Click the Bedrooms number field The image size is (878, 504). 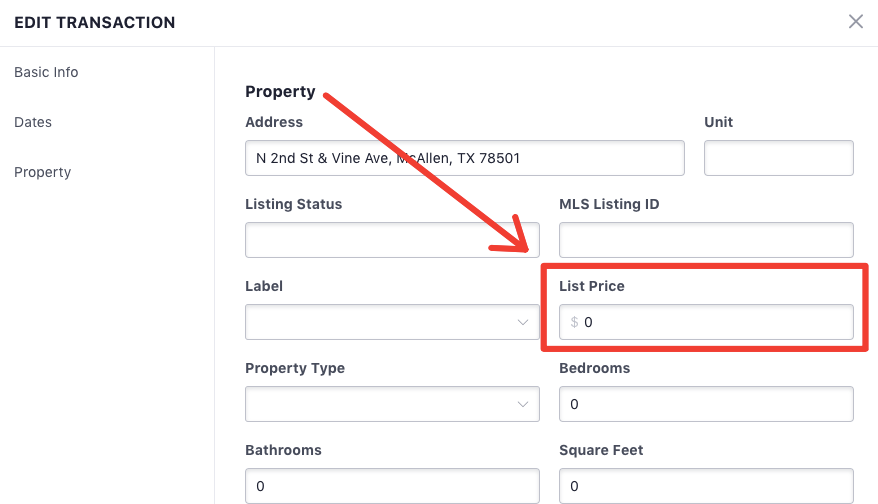(706, 404)
